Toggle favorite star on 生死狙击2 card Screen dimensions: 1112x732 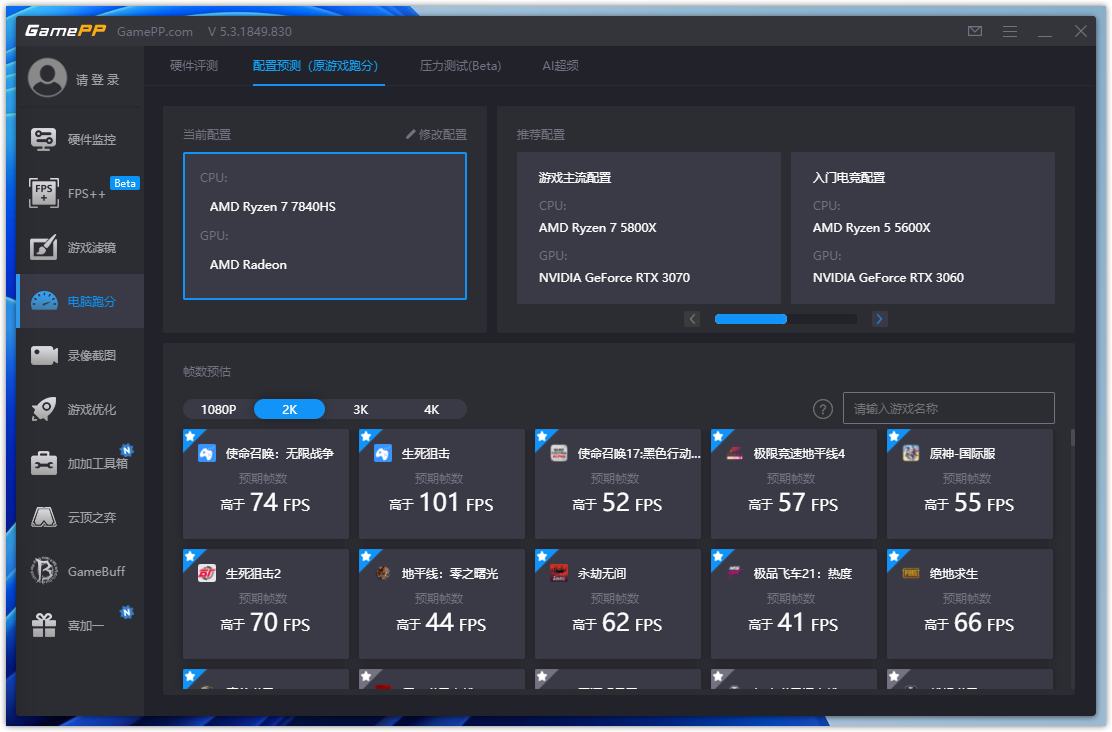(x=190, y=556)
